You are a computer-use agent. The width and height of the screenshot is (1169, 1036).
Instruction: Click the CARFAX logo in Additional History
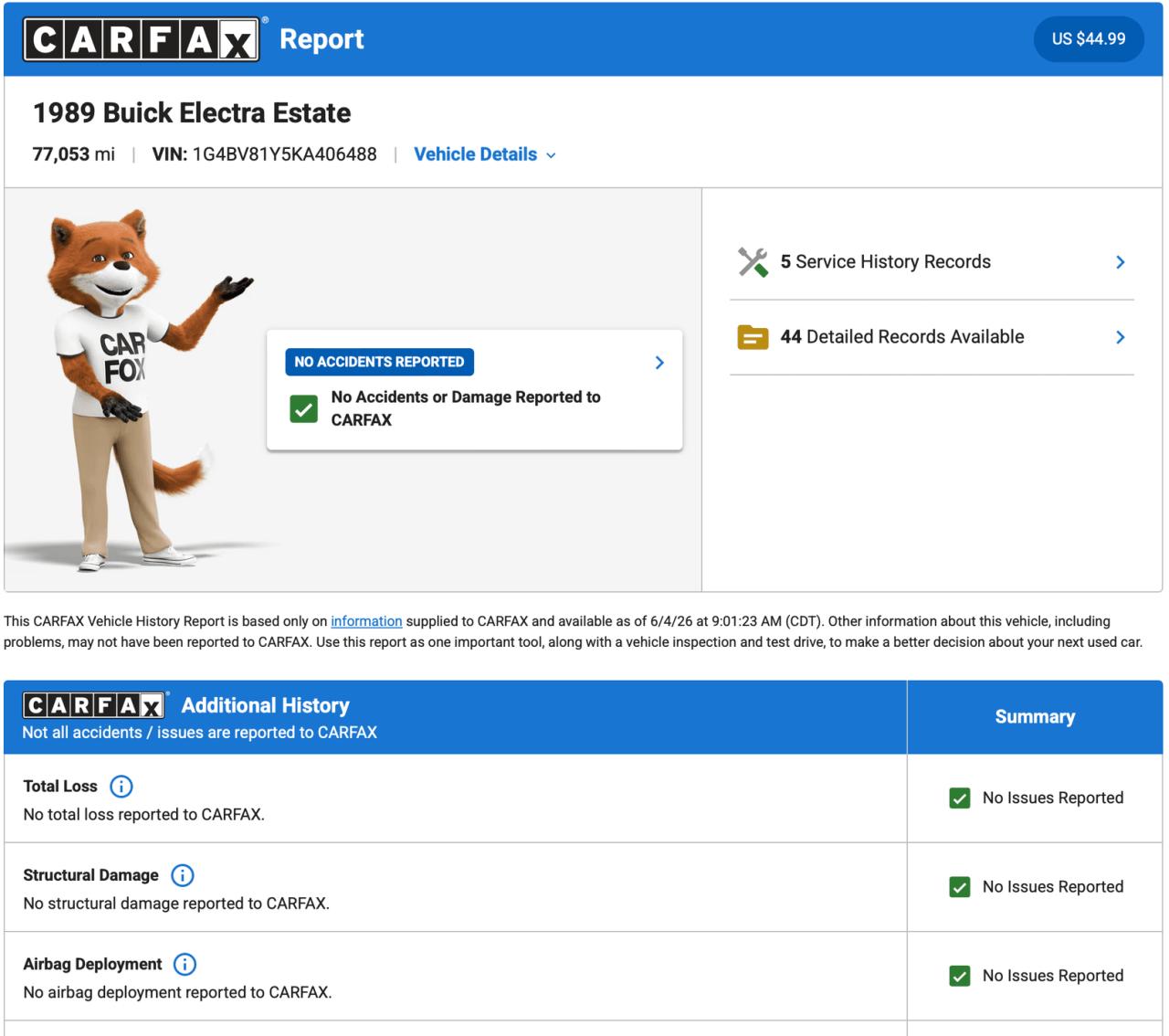[94, 705]
